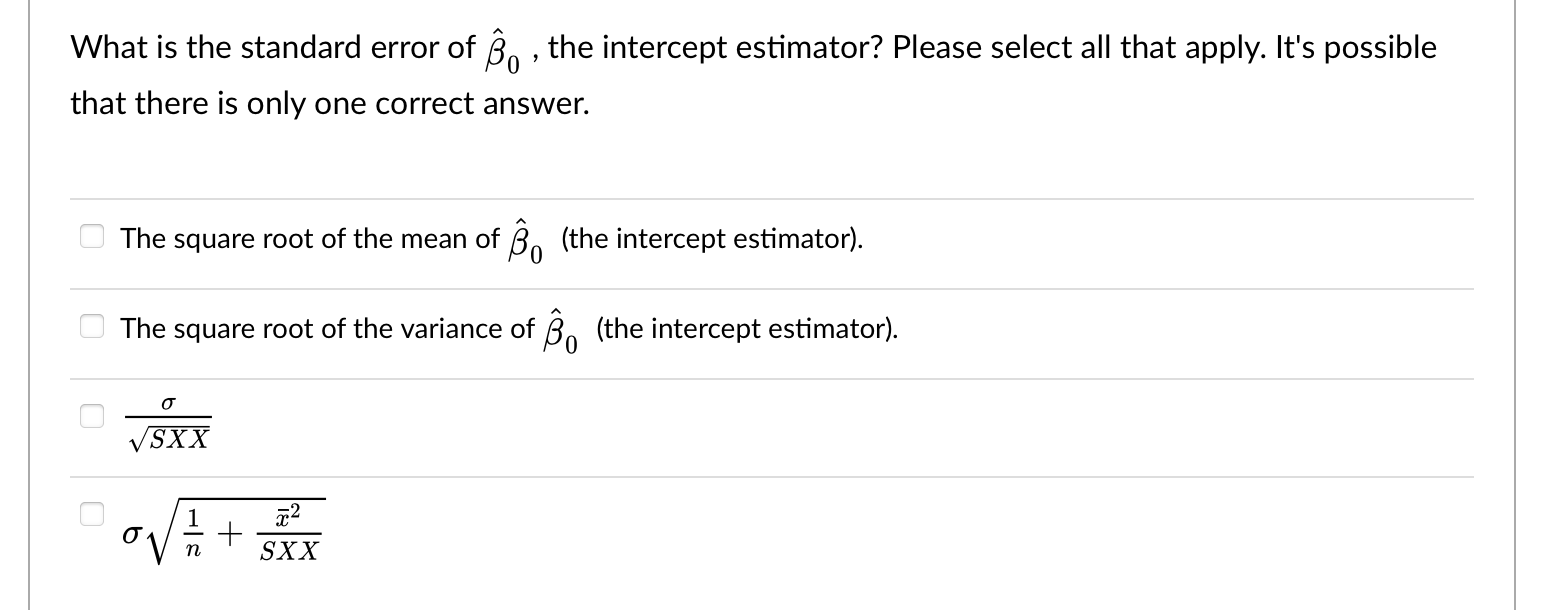
Task: Check the checkbox beside σ/√SXX formula
Action: click(x=91, y=416)
